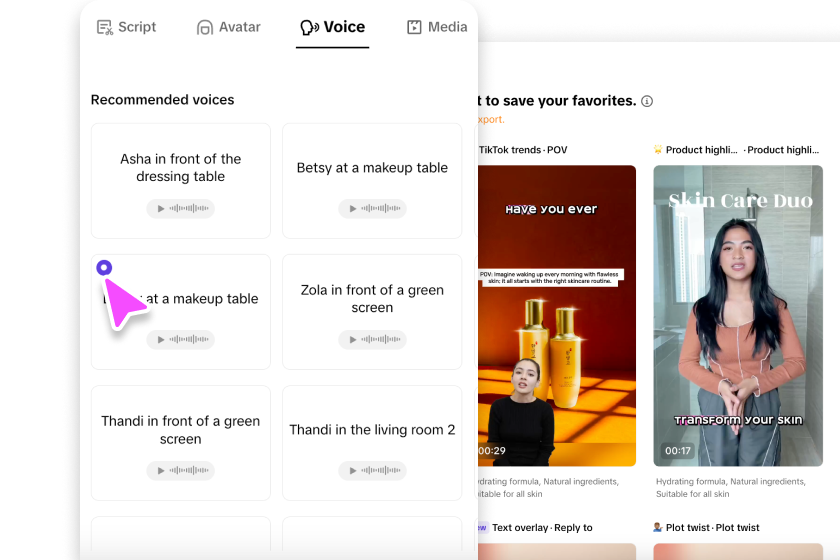
Task: Click the Avatar tab icon
Action: (205, 27)
